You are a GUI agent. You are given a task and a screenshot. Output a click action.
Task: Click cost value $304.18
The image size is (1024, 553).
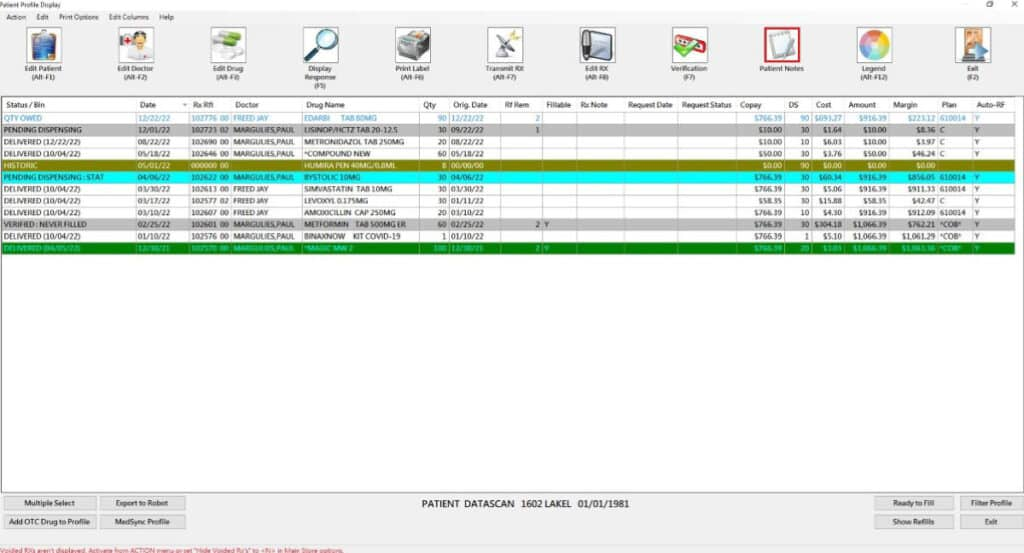(x=827, y=224)
